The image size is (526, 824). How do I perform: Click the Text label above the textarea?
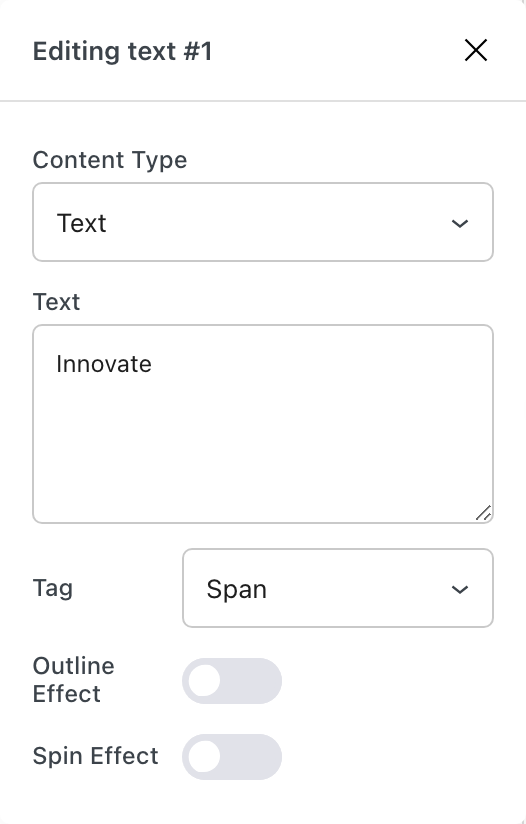pyautogui.click(x=56, y=302)
